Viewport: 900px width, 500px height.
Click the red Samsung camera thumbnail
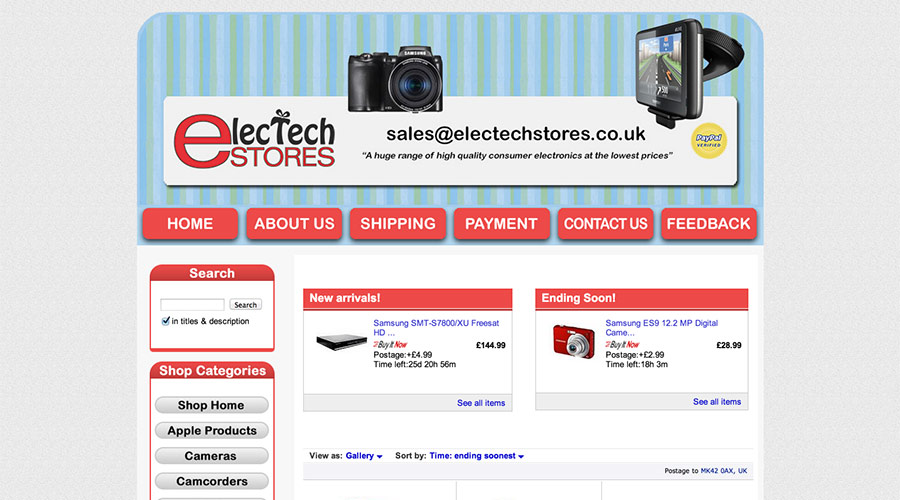click(573, 341)
